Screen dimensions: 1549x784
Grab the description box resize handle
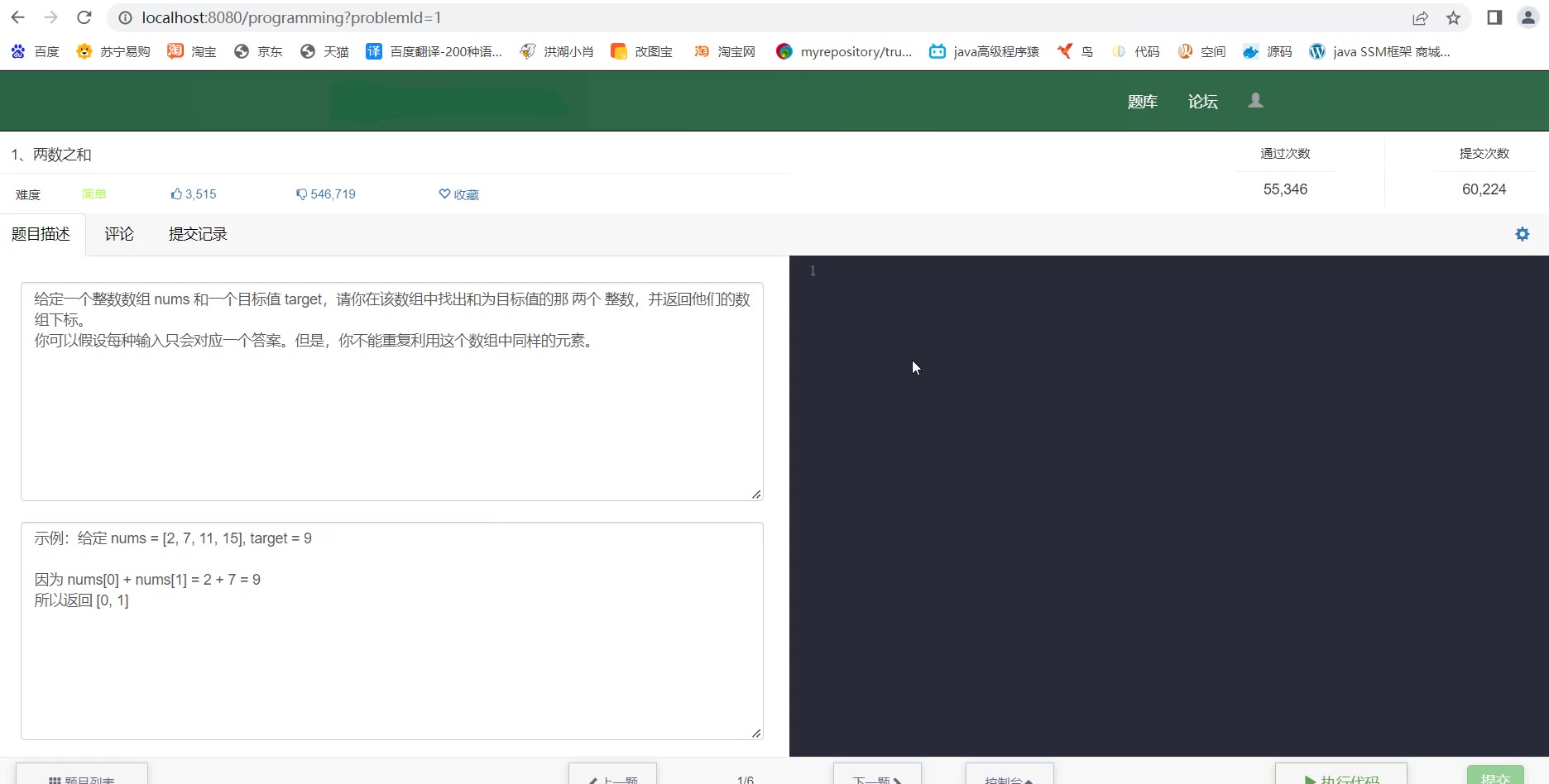(x=756, y=495)
